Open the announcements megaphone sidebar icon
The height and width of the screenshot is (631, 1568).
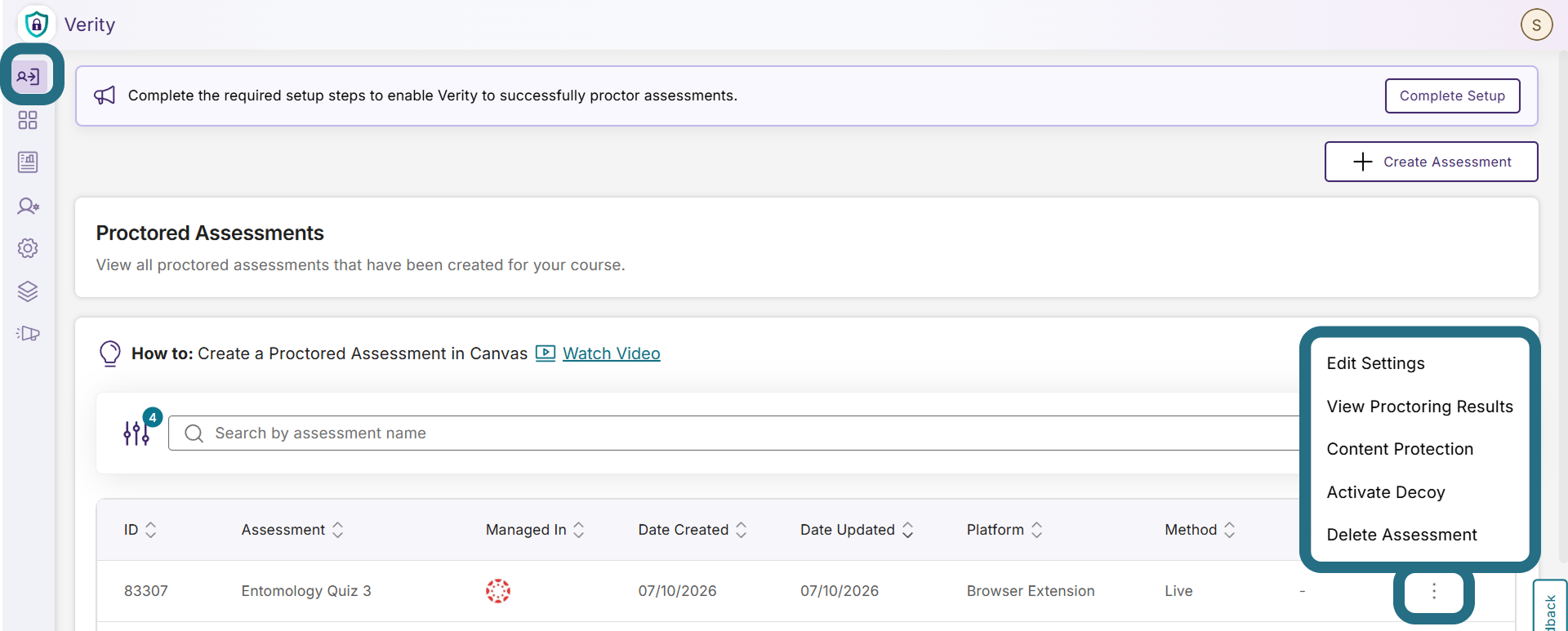(x=28, y=333)
